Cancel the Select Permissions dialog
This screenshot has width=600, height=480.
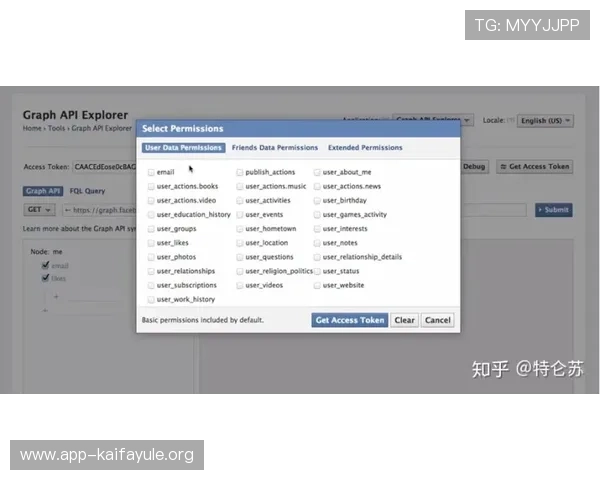(438, 320)
